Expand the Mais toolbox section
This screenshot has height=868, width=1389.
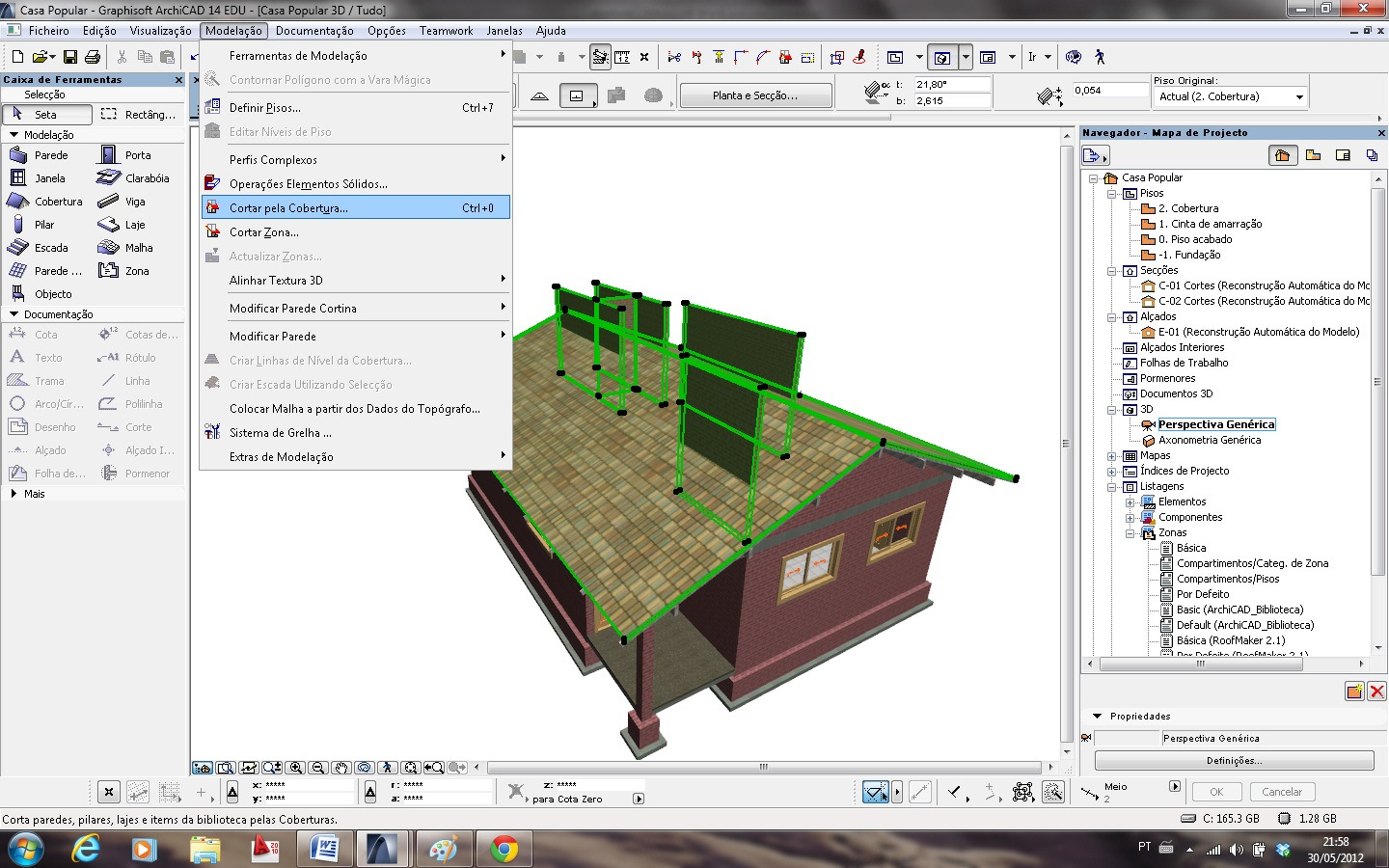(14, 493)
